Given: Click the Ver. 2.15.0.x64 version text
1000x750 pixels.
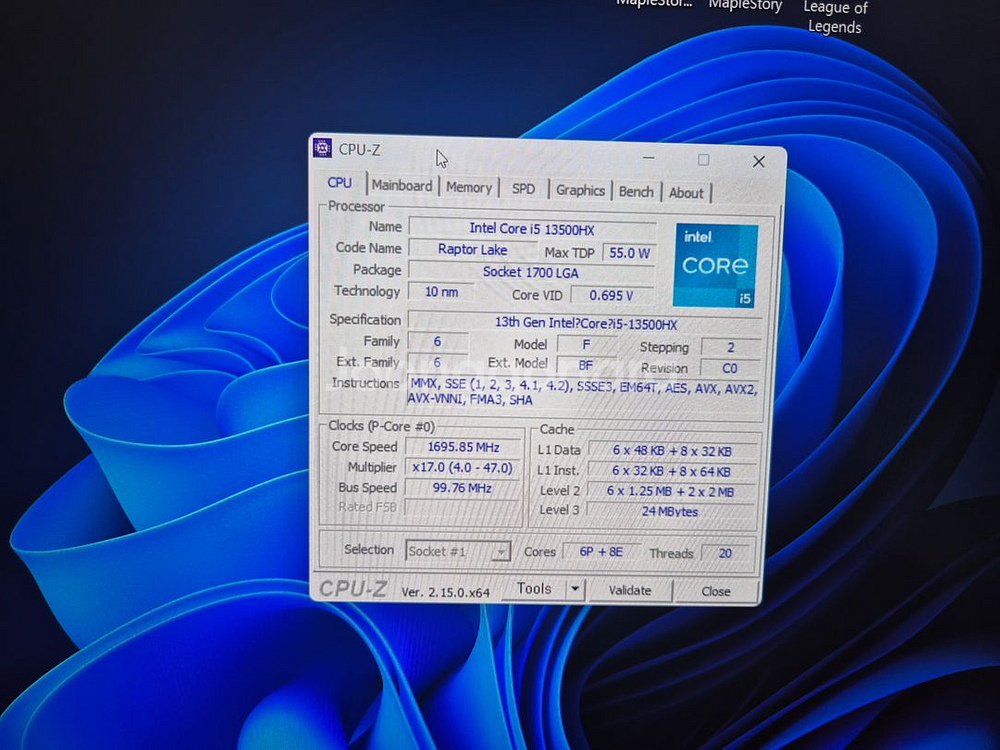Looking at the screenshot, I should pyautogui.click(x=446, y=592).
